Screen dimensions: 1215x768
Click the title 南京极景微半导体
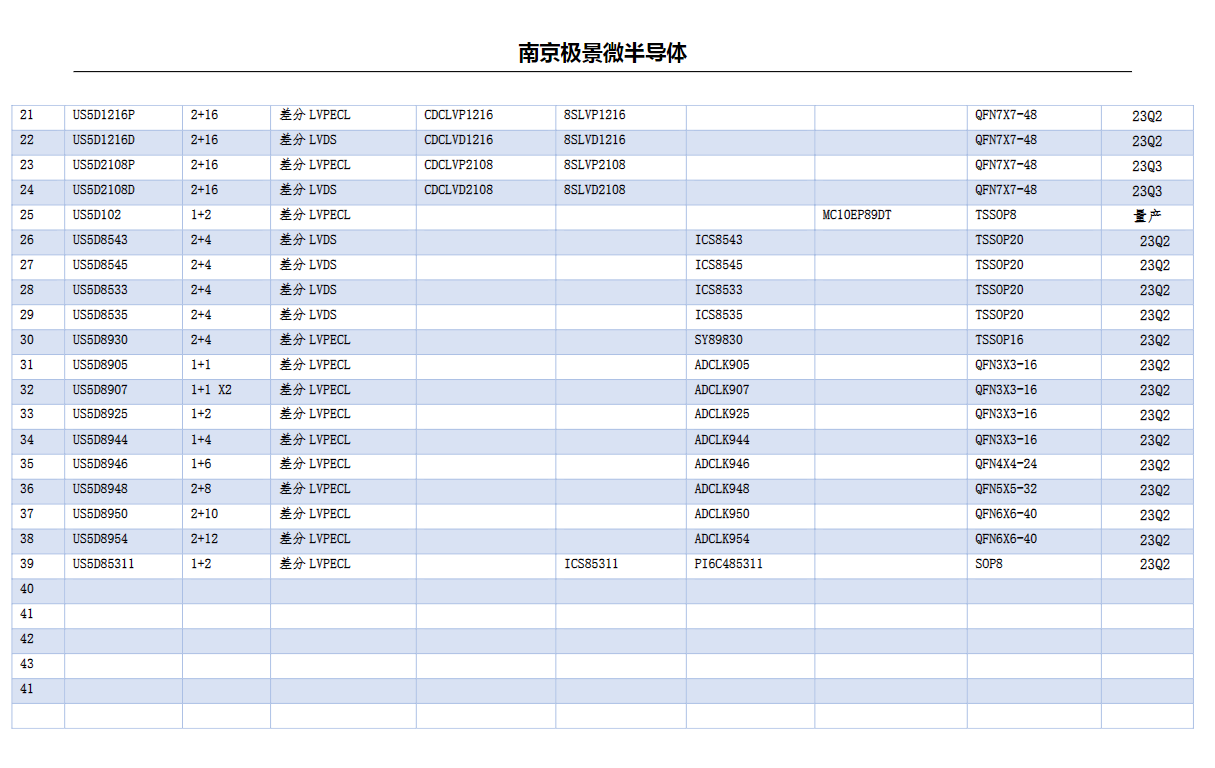tap(602, 53)
